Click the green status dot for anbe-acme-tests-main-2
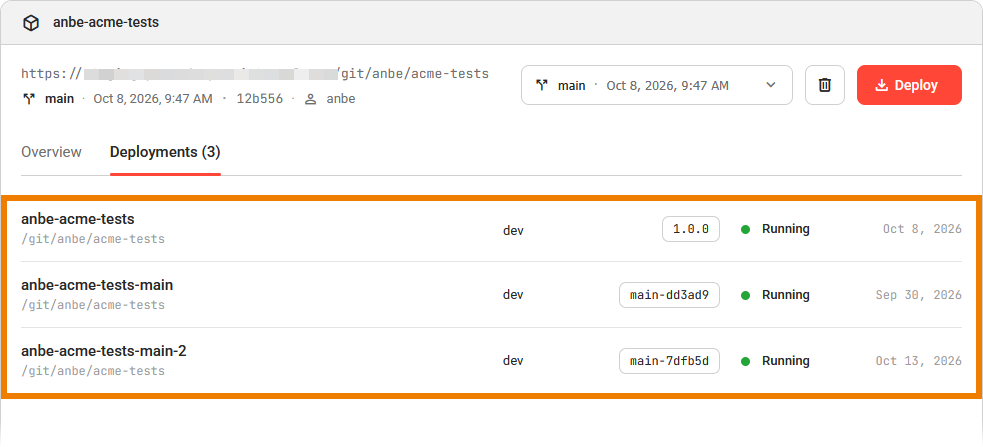983x447 pixels. 745,361
